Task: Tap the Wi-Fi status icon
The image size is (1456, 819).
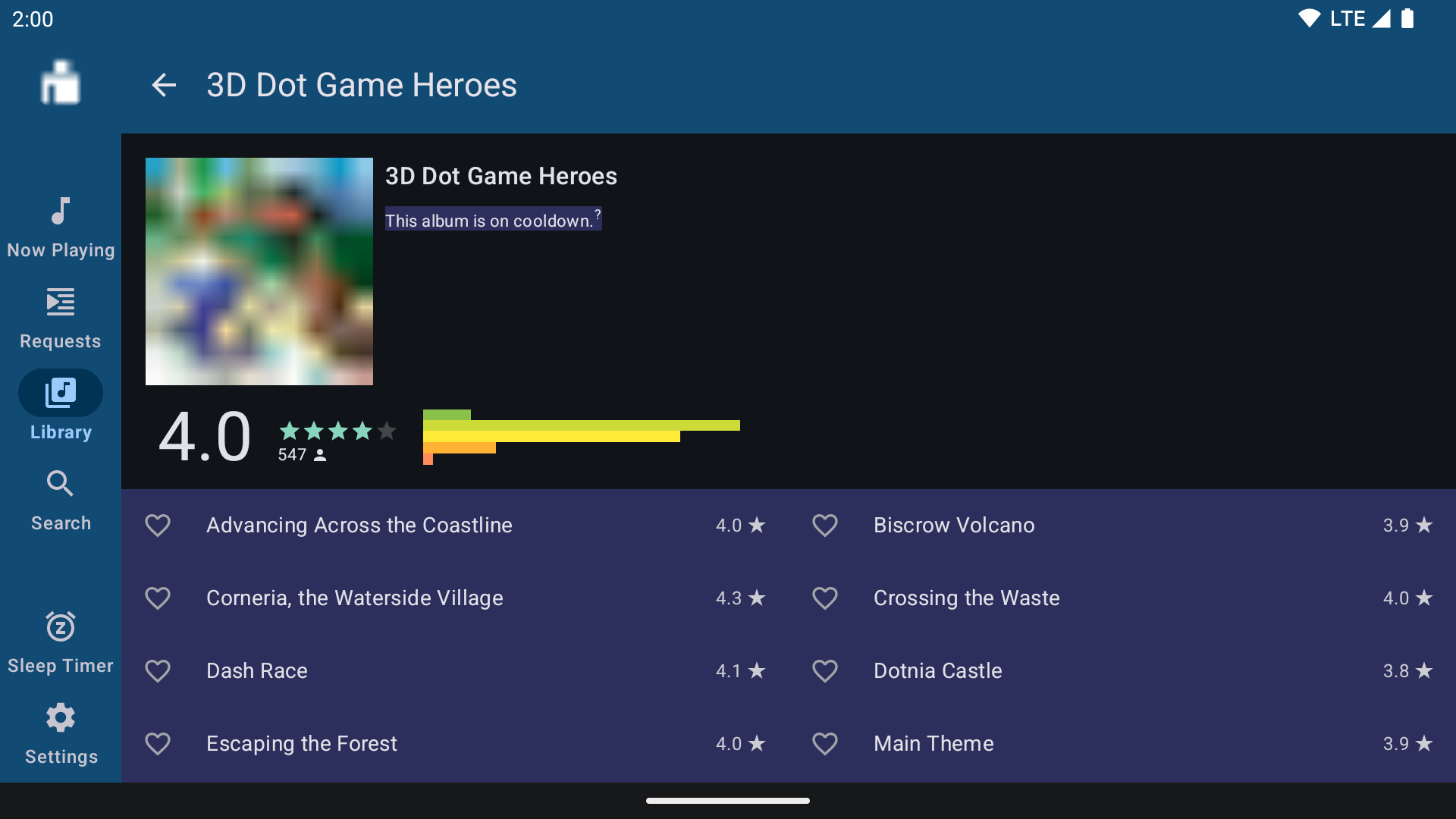Action: click(1310, 18)
